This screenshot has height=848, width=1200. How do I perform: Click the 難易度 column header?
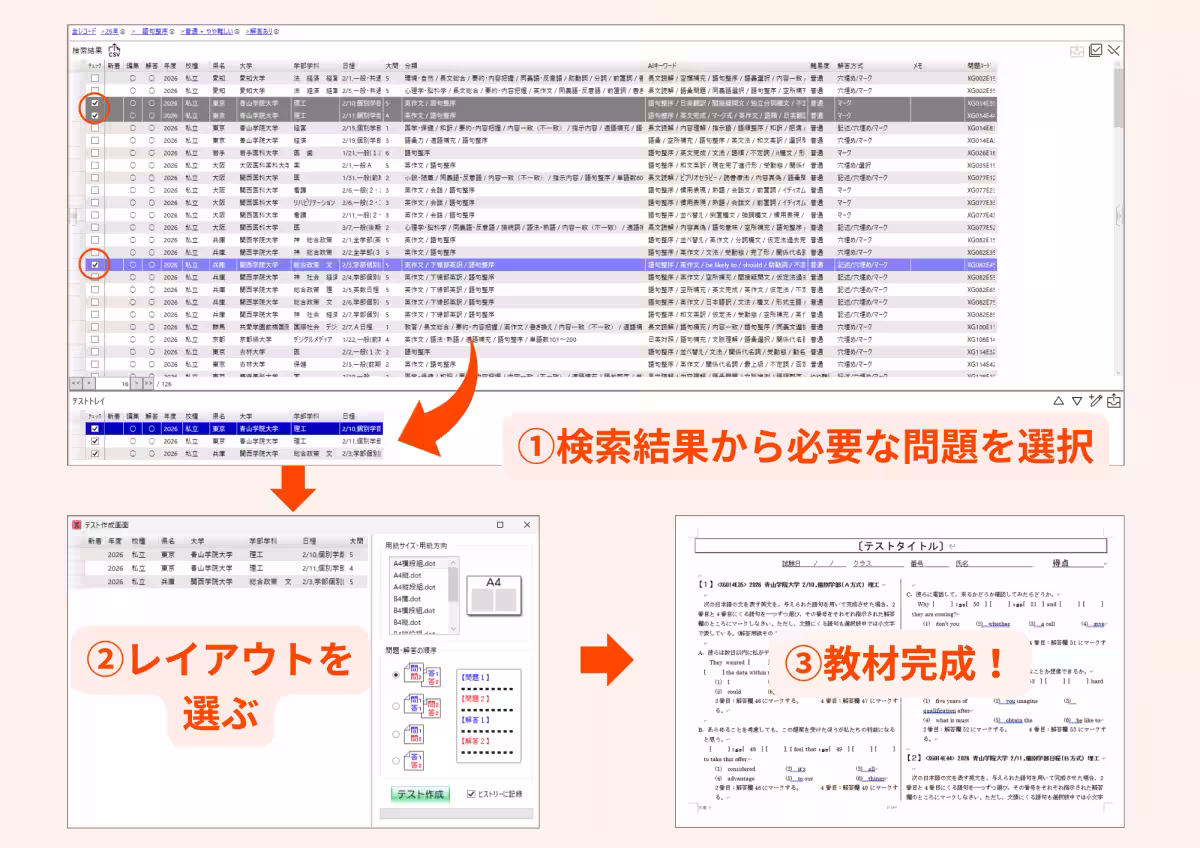click(821, 65)
